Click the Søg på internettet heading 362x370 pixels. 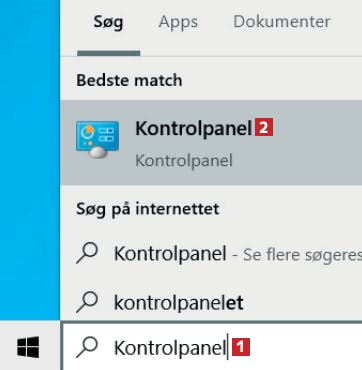pyautogui.click(x=148, y=209)
